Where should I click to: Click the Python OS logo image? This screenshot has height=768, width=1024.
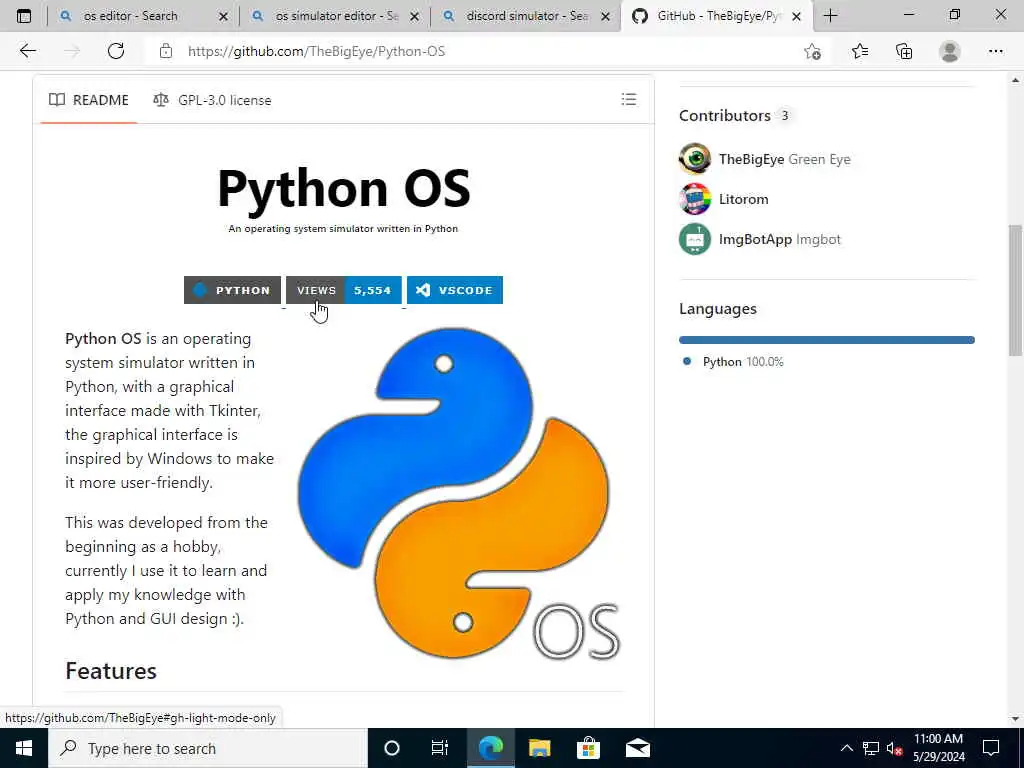[459, 494]
